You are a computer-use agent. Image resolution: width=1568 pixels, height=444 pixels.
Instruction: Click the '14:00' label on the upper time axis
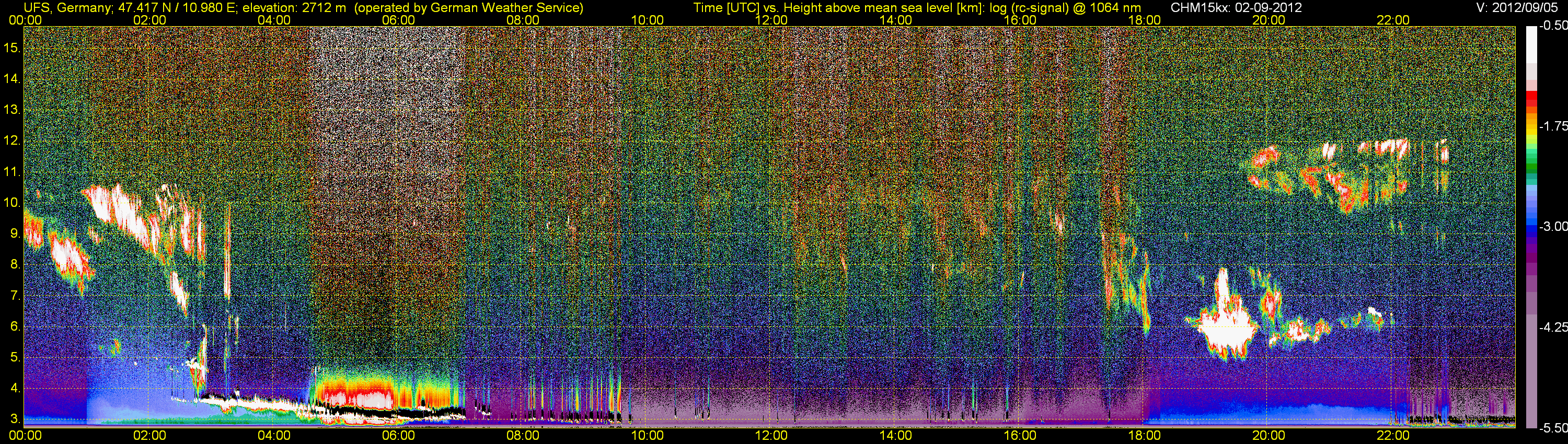pos(896,20)
